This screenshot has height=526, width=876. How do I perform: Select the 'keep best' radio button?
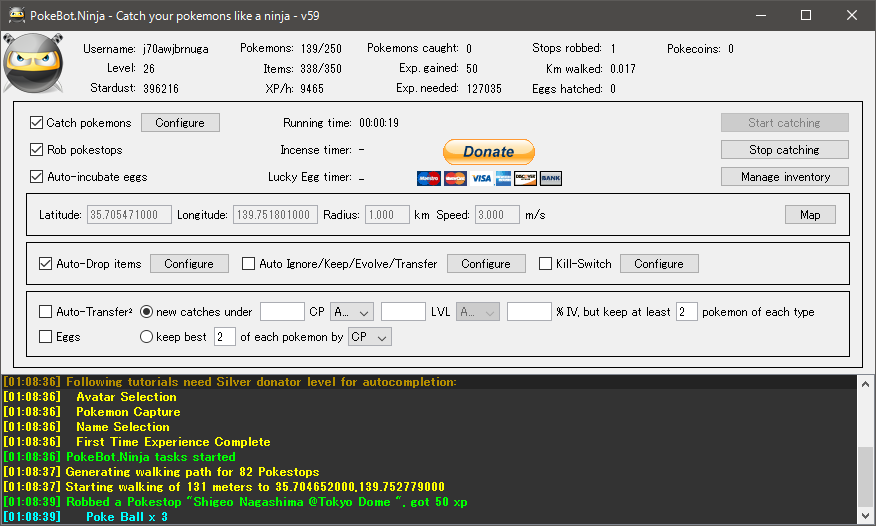point(146,337)
